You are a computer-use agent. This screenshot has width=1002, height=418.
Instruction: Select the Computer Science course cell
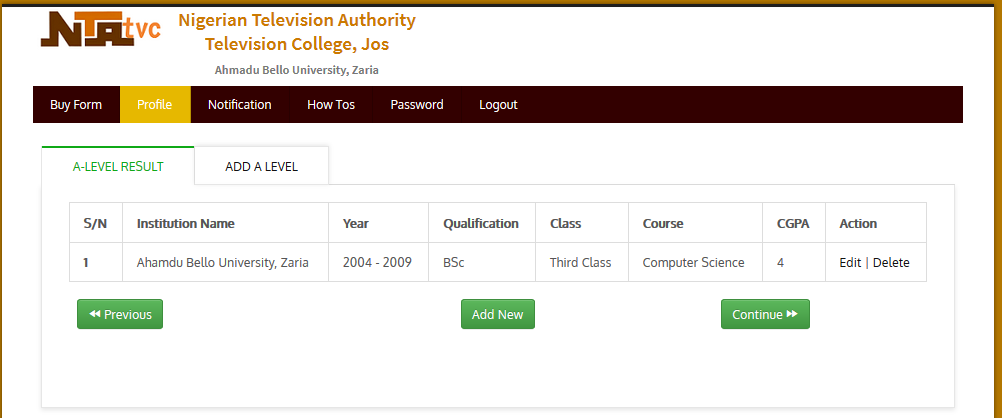tap(693, 263)
